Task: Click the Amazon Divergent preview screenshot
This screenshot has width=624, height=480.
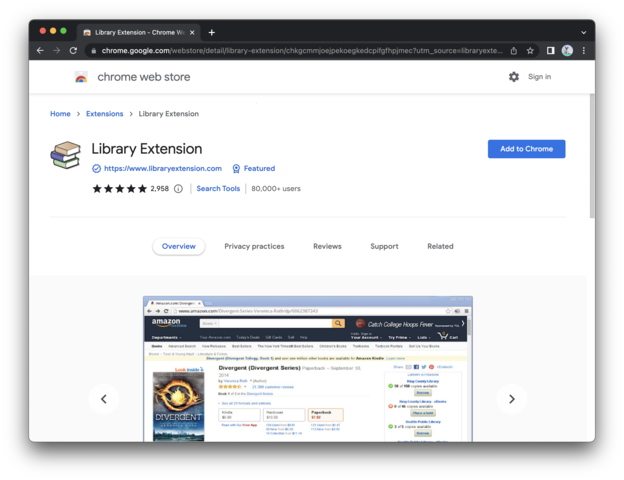Action: 308,369
